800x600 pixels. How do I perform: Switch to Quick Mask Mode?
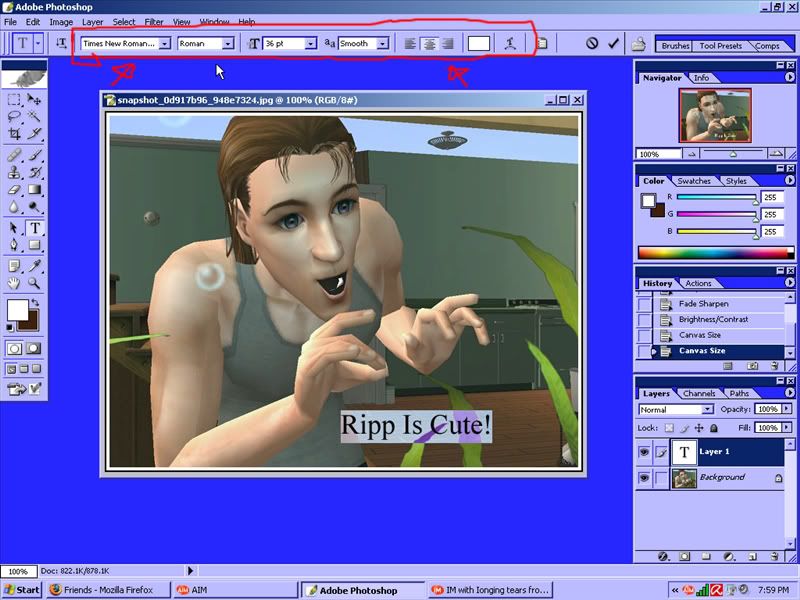point(34,349)
